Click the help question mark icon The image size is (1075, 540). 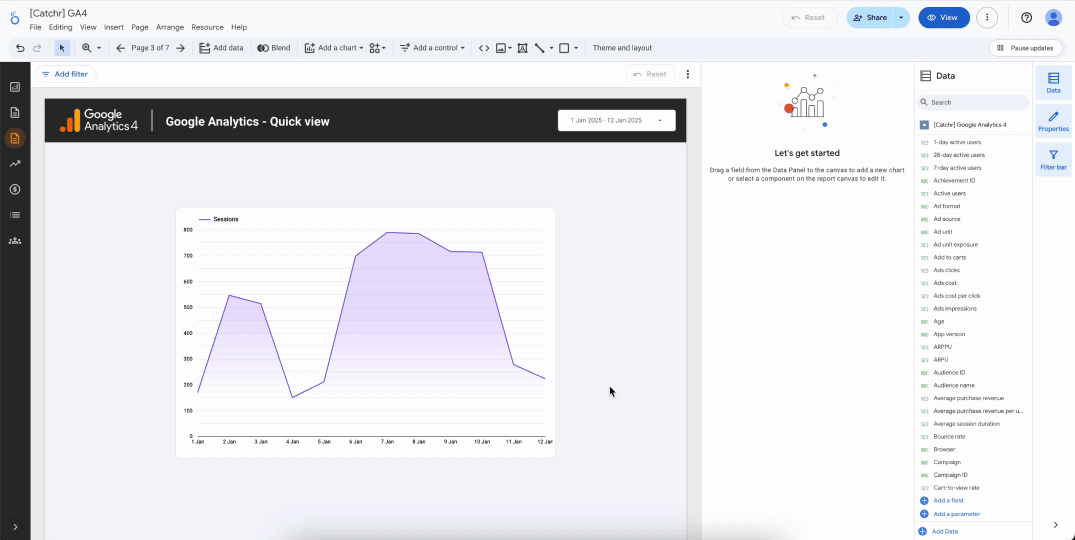pyautogui.click(x=1026, y=18)
